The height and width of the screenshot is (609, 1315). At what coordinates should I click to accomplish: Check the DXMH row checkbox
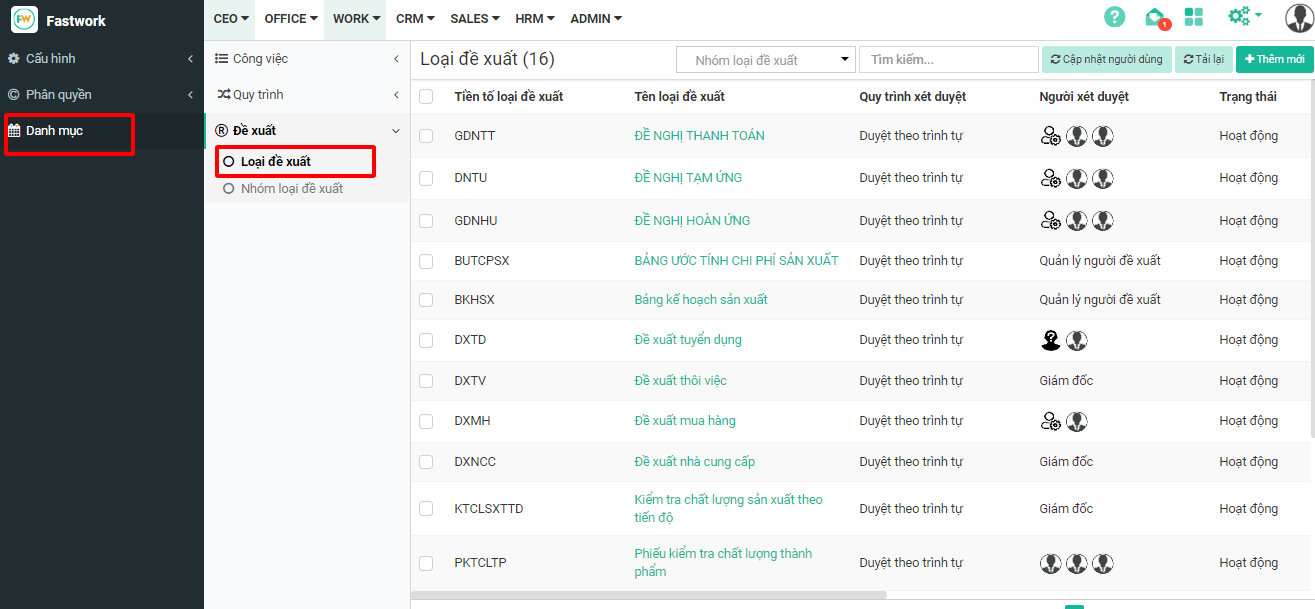point(427,421)
